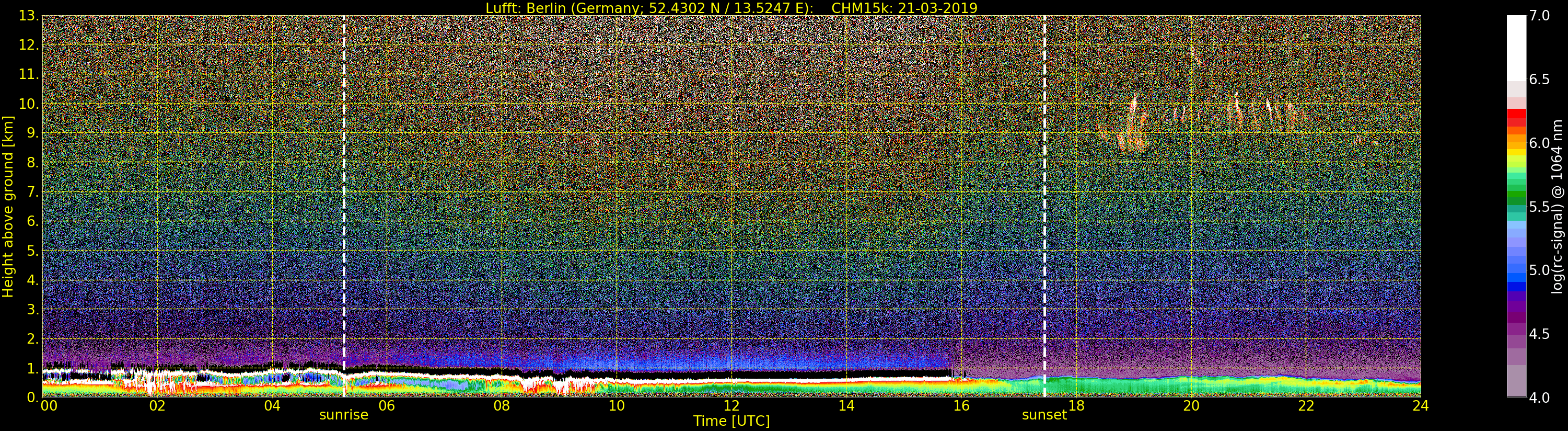This screenshot has height=431, width=1568.
Task: Click the chart title "Lufft: Berlin (Germany; 52.4302 N / 13.5247 E)"
Action: pyautogui.click(x=649, y=8)
